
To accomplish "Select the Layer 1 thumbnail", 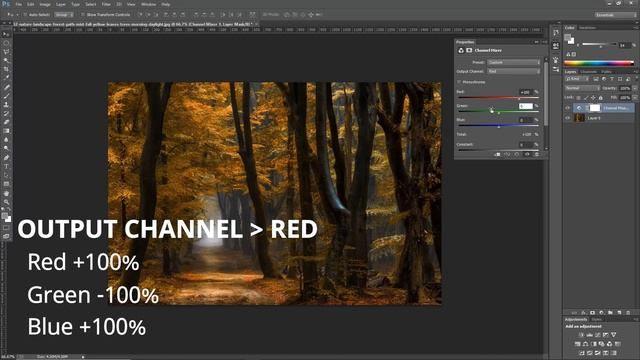I will pyautogui.click(x=579, y=118).
